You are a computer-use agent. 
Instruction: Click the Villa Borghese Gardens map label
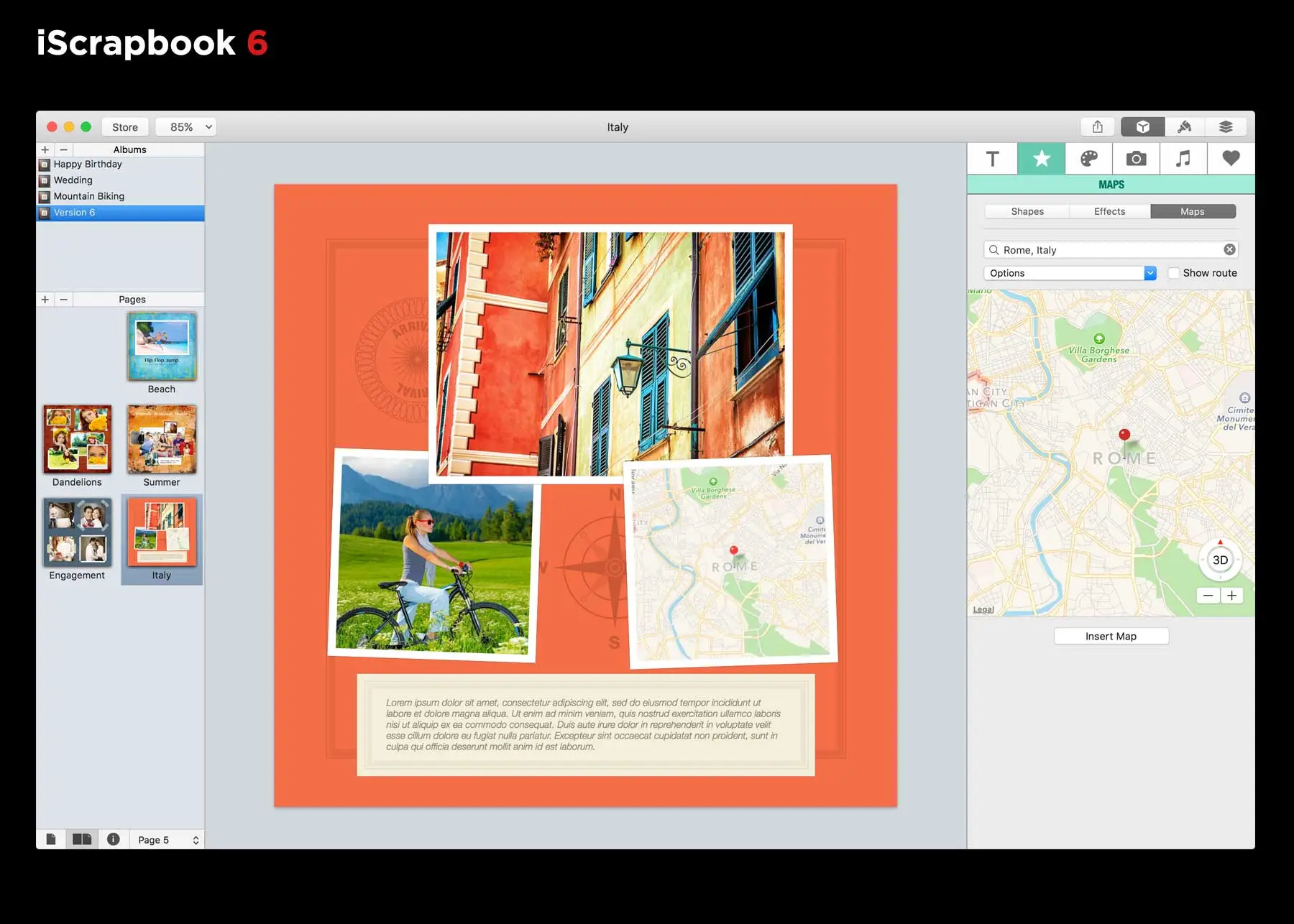point(1099,354)
